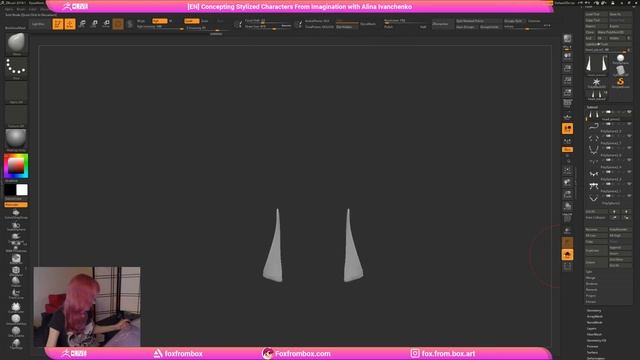Select the Rotate transform tool in top shelf
This screenshot has height=360, width=640.
pyautogui.click(x=107, y=24)
